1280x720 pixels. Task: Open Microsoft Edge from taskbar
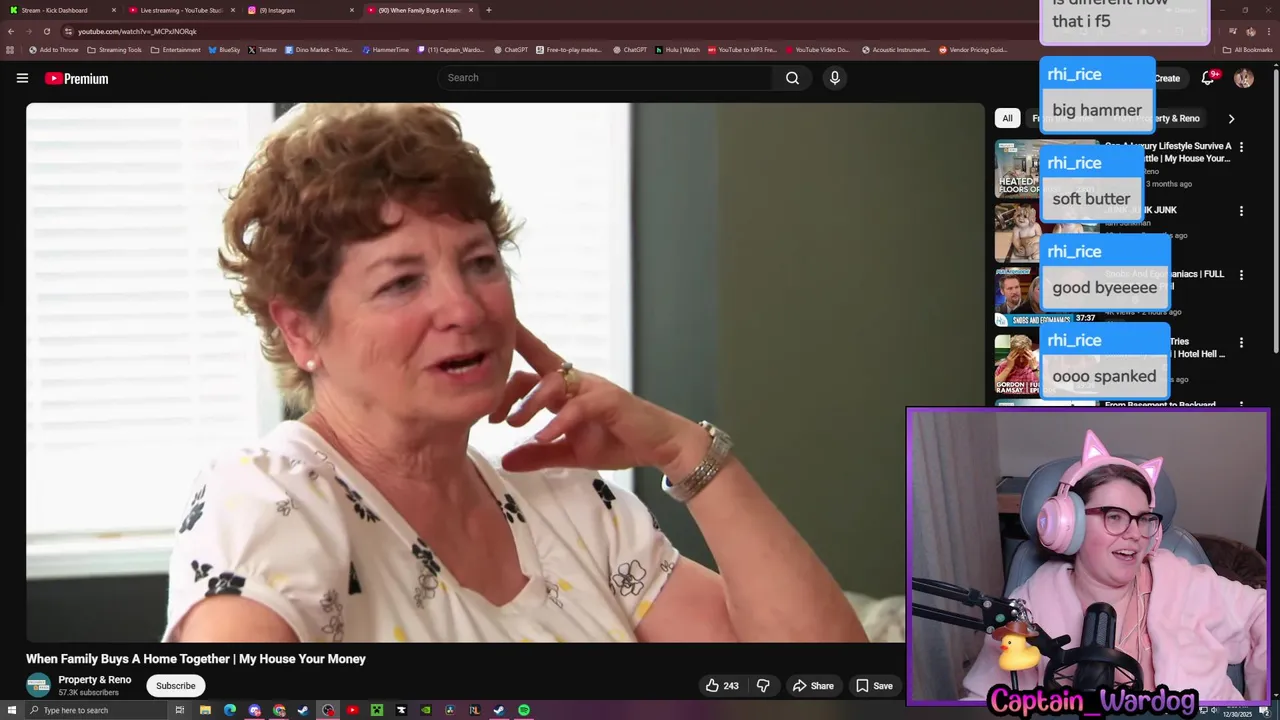click(230, 710)
